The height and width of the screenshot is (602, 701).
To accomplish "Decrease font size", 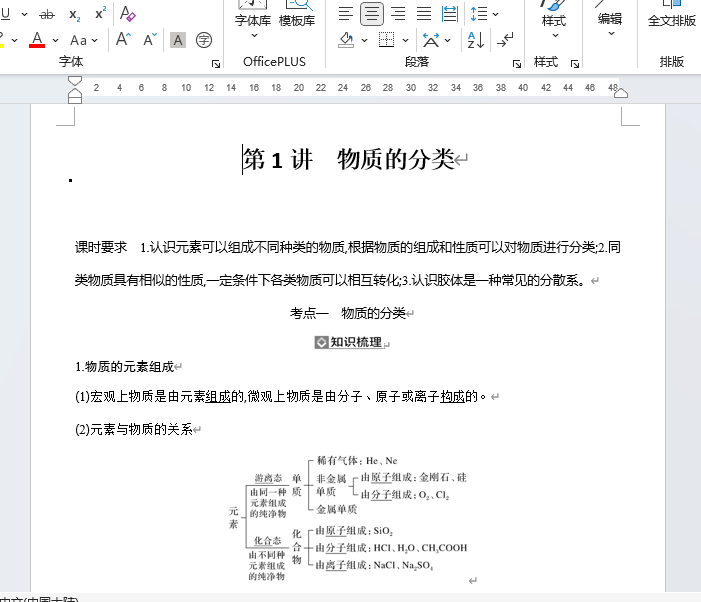I will tap(150, 39).
